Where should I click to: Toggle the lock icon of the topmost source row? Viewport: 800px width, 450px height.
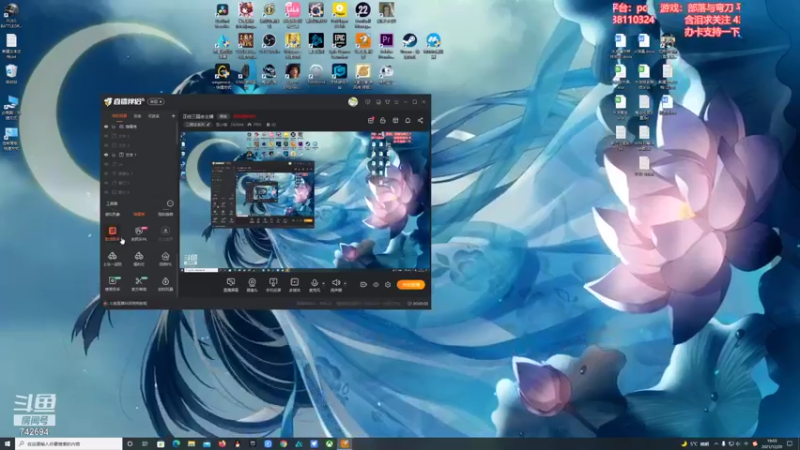(114, 126)
